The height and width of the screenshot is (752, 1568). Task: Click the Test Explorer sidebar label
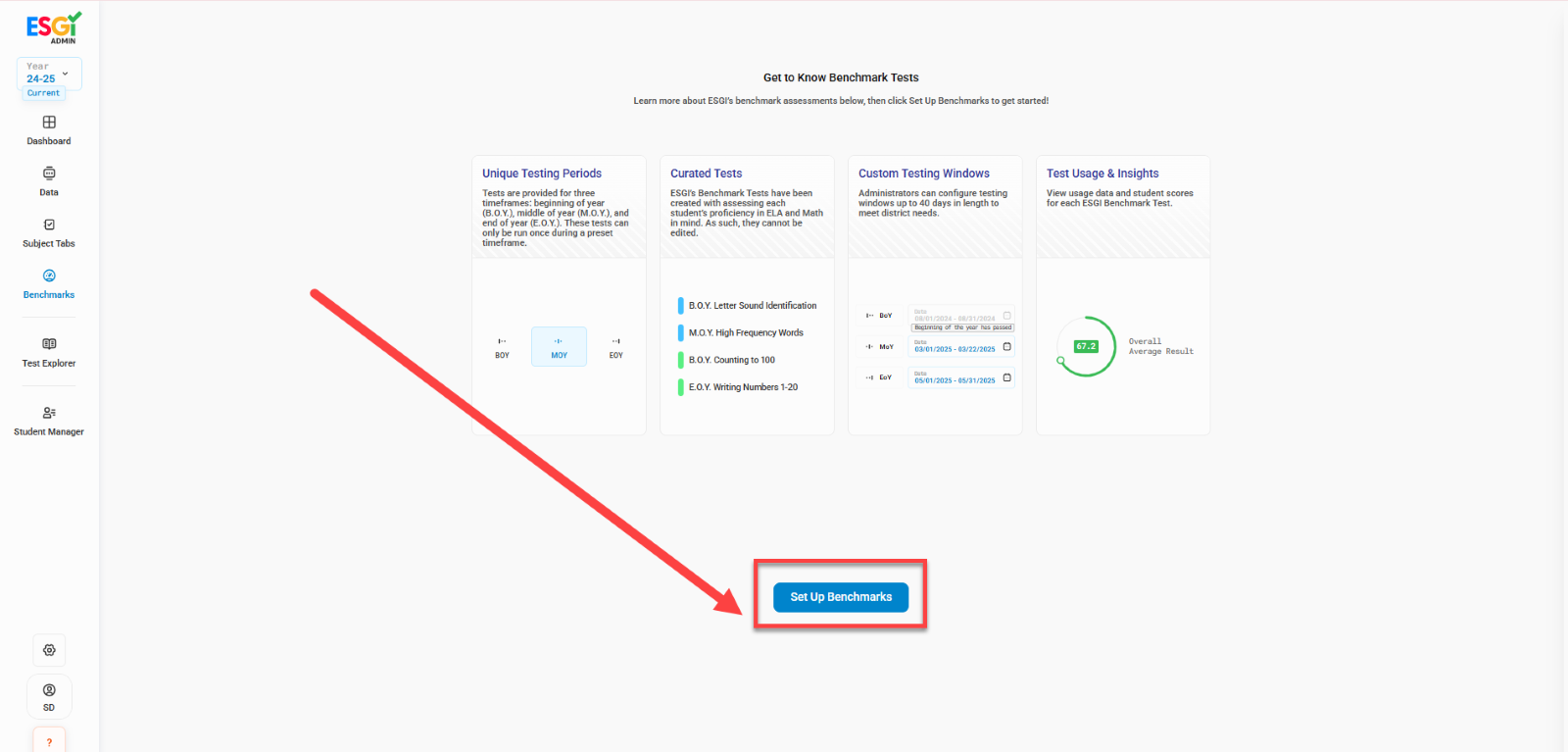[x=49, y=364]
